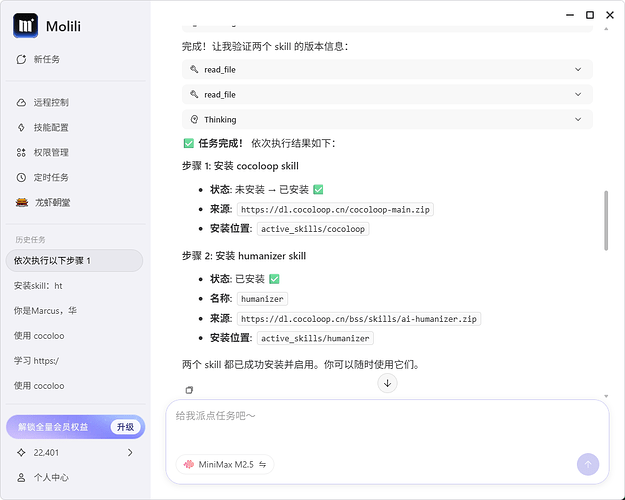Select history task 依次执行以下步骤 1
The height and width of the screenshot is (500, 625).
(x=75, y=261)
